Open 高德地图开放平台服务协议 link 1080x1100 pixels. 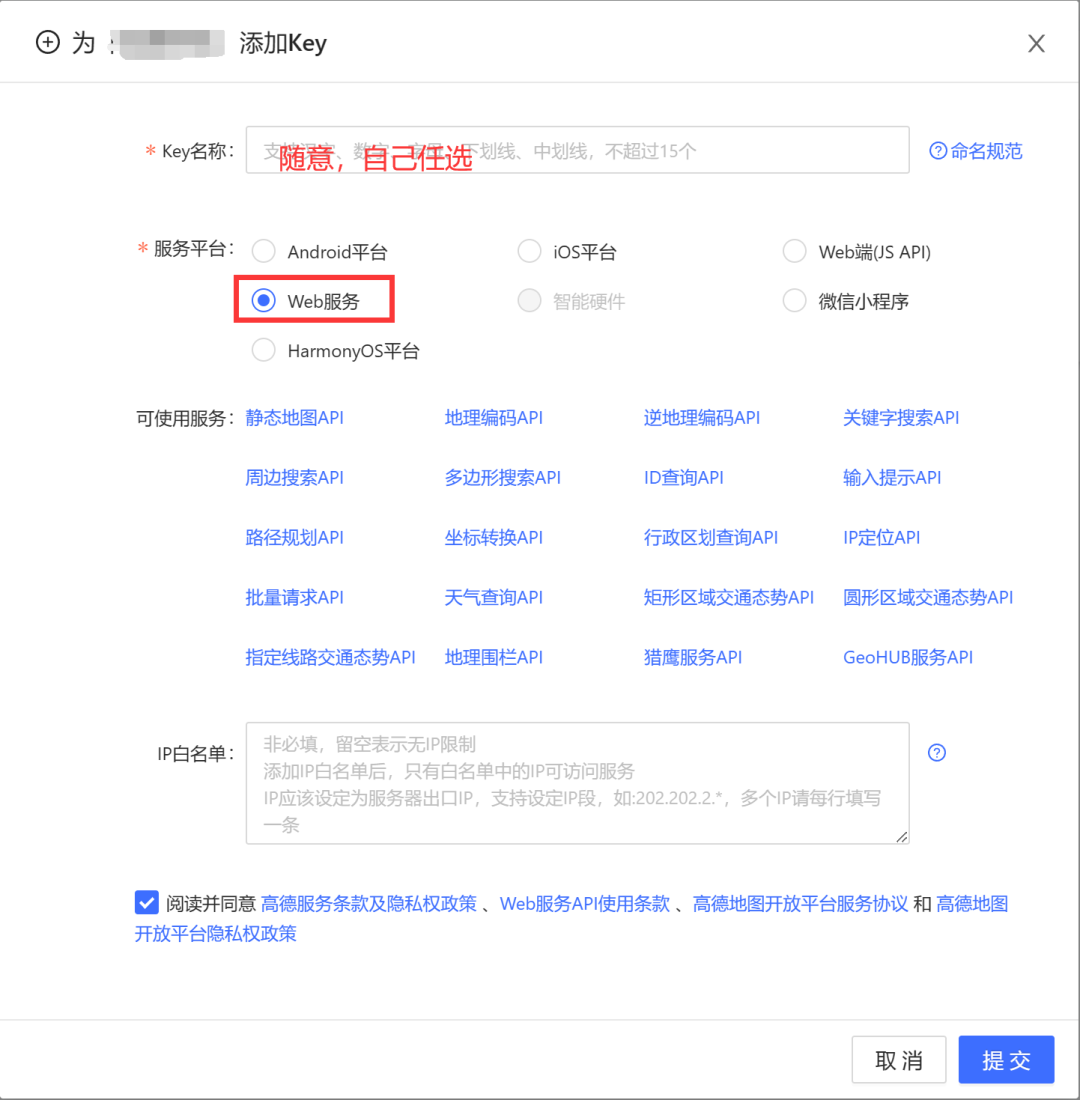point(801,904)
